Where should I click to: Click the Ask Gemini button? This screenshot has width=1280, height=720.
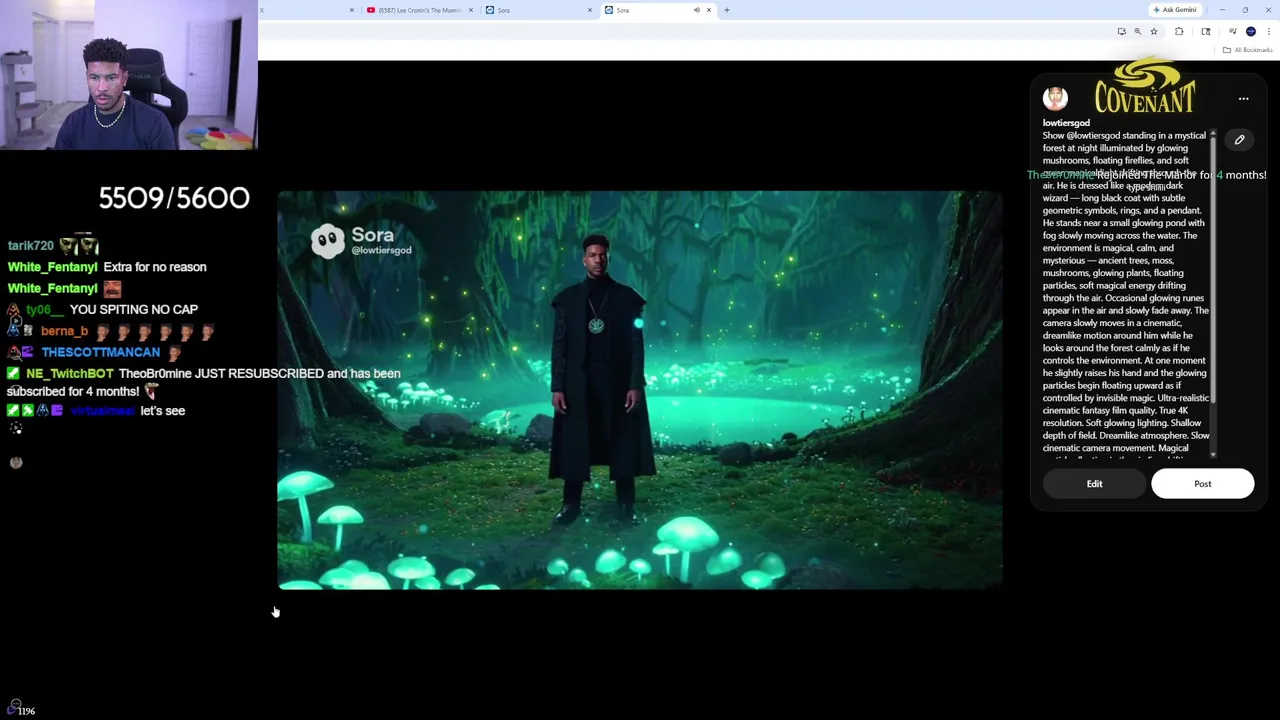1175,10
